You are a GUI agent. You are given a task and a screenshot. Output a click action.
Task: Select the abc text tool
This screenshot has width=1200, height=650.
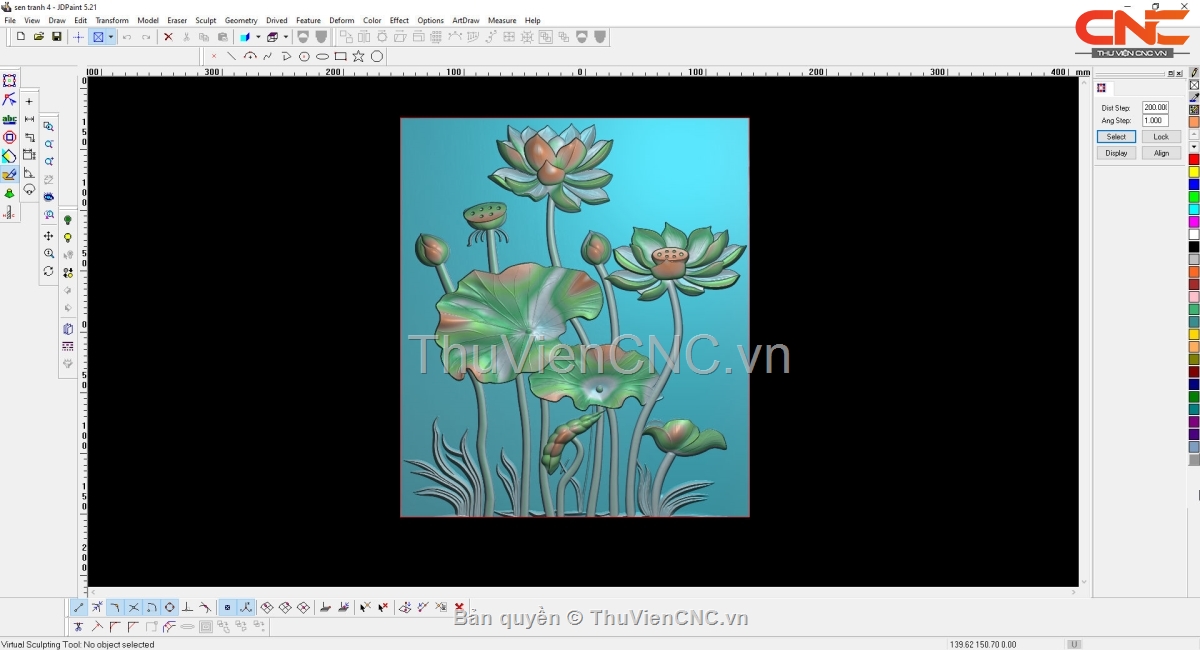(x=9, y=119)
